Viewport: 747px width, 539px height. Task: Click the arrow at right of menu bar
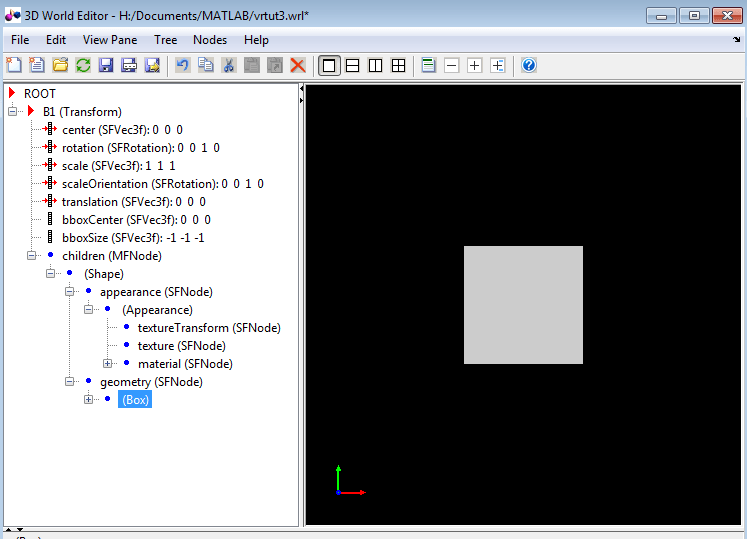click(x=737, y=40)
